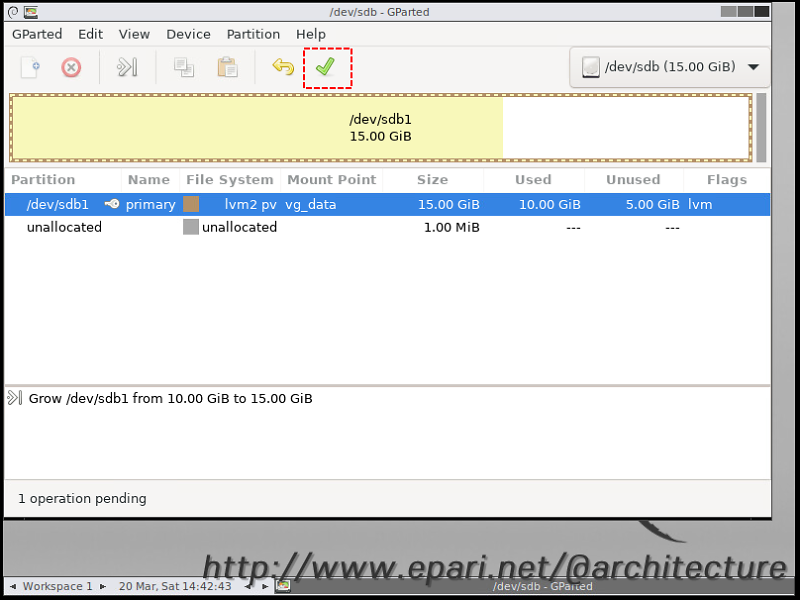Switch to next workspace arrow after Workspace 1
This screenshot has height=600, width=800.
pyautogui.click(x=103, y=586)
